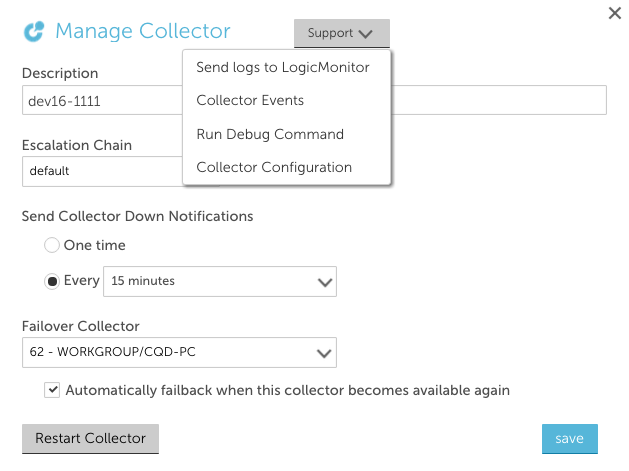
Task: Open Collector Events from Support menu
Action: (x=250, y=100)
